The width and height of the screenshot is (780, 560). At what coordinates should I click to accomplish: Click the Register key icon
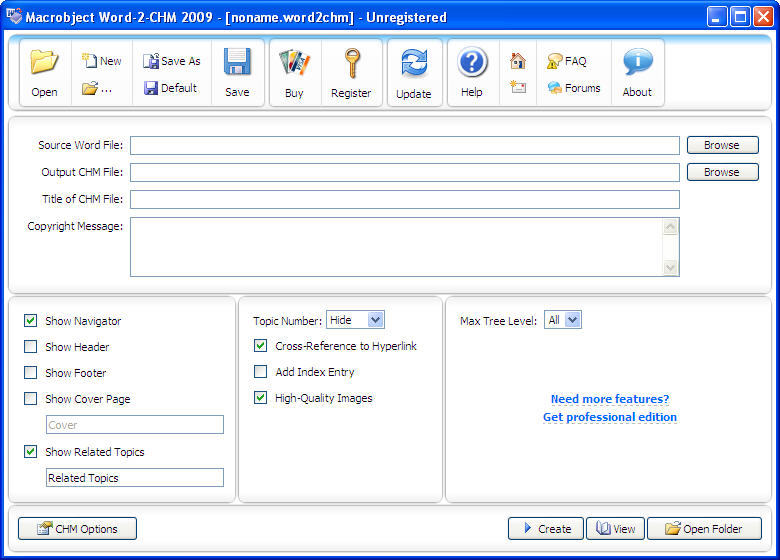point(351,64)
